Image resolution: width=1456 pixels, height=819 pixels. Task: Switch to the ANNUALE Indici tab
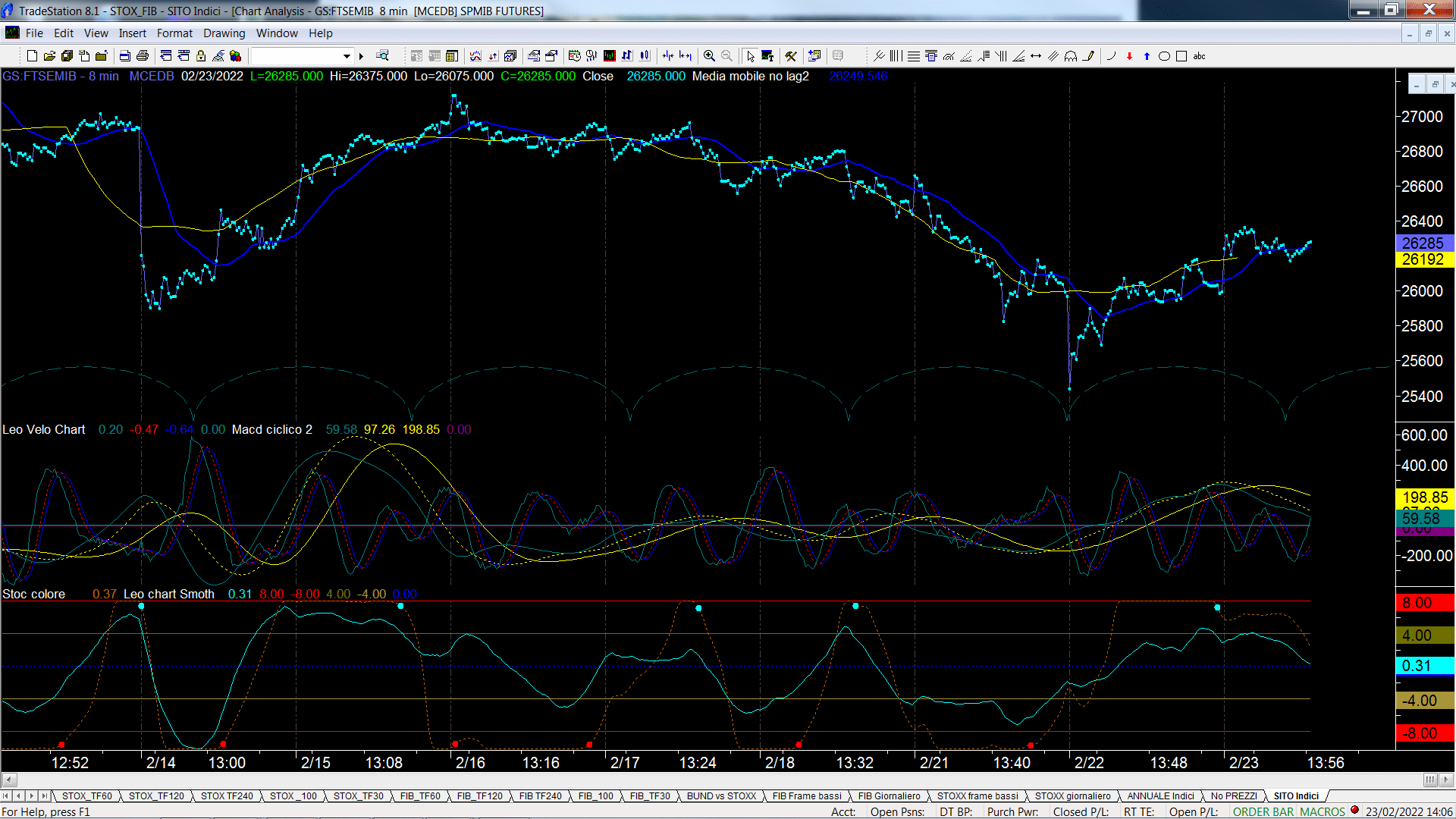click(1161, 796)
